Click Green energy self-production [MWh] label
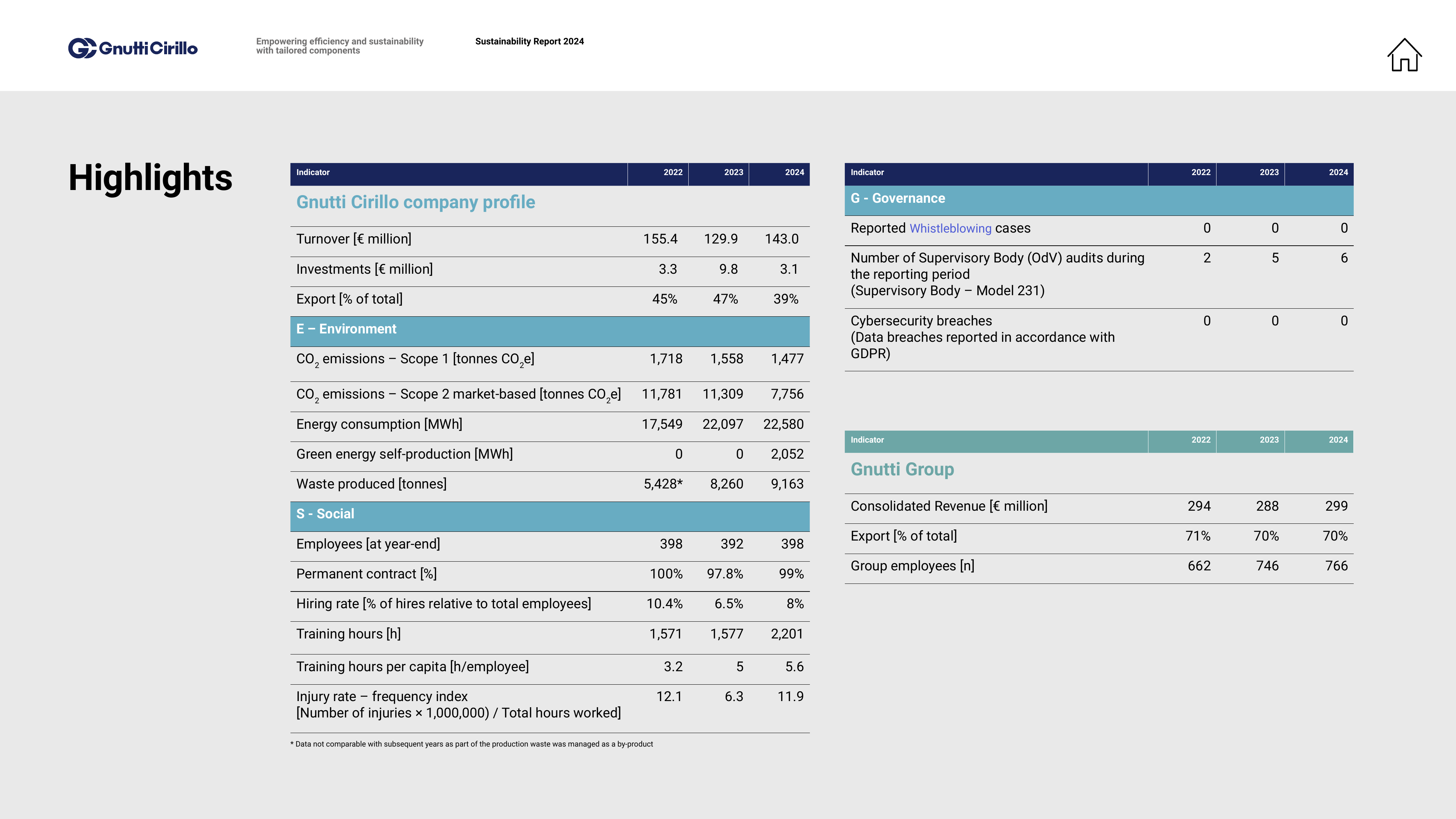The height and width of the screenshot is (819, 1456). click(x=405, y=454)
